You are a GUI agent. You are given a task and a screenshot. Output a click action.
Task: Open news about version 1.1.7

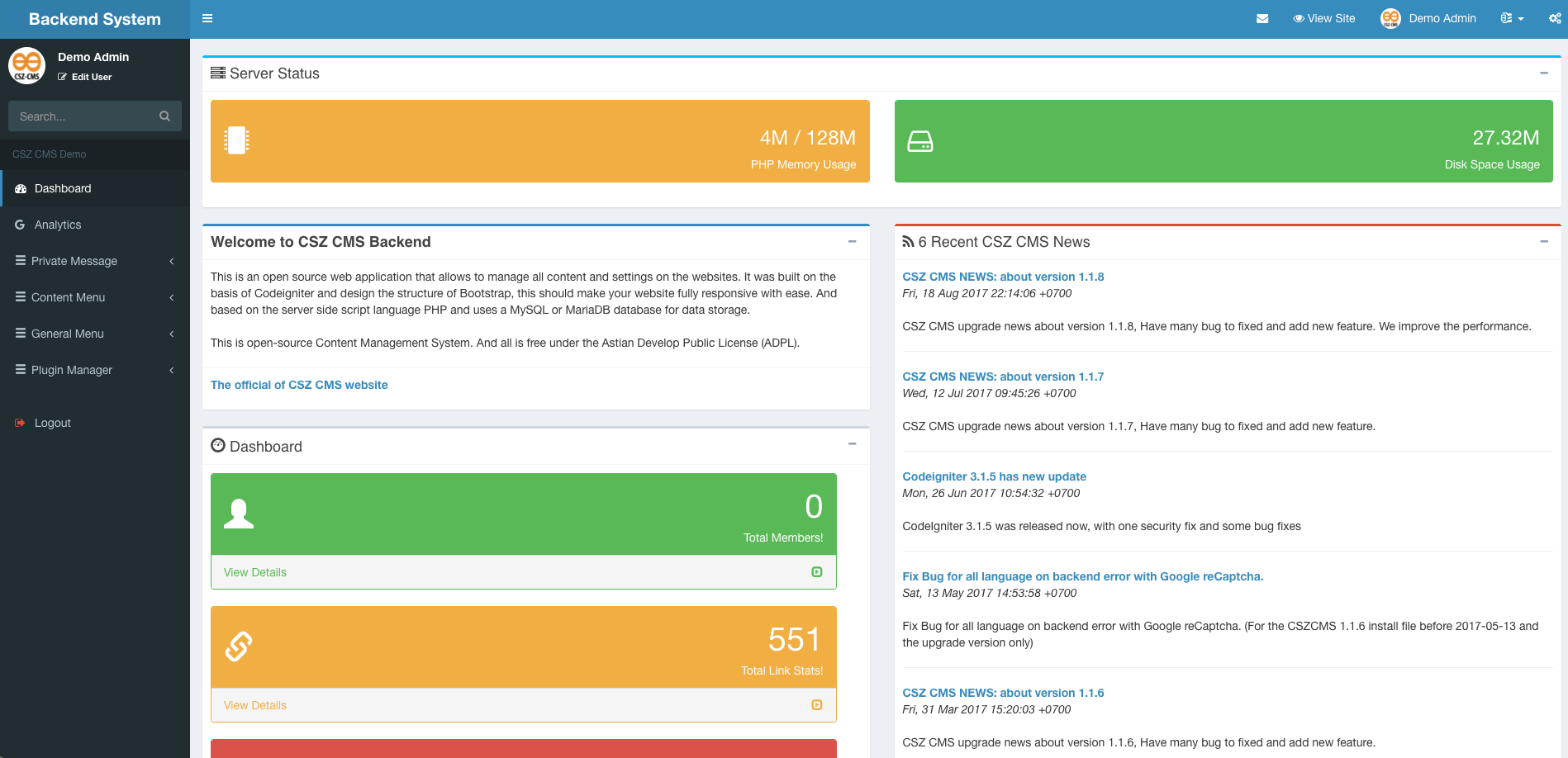(1003, 377)
